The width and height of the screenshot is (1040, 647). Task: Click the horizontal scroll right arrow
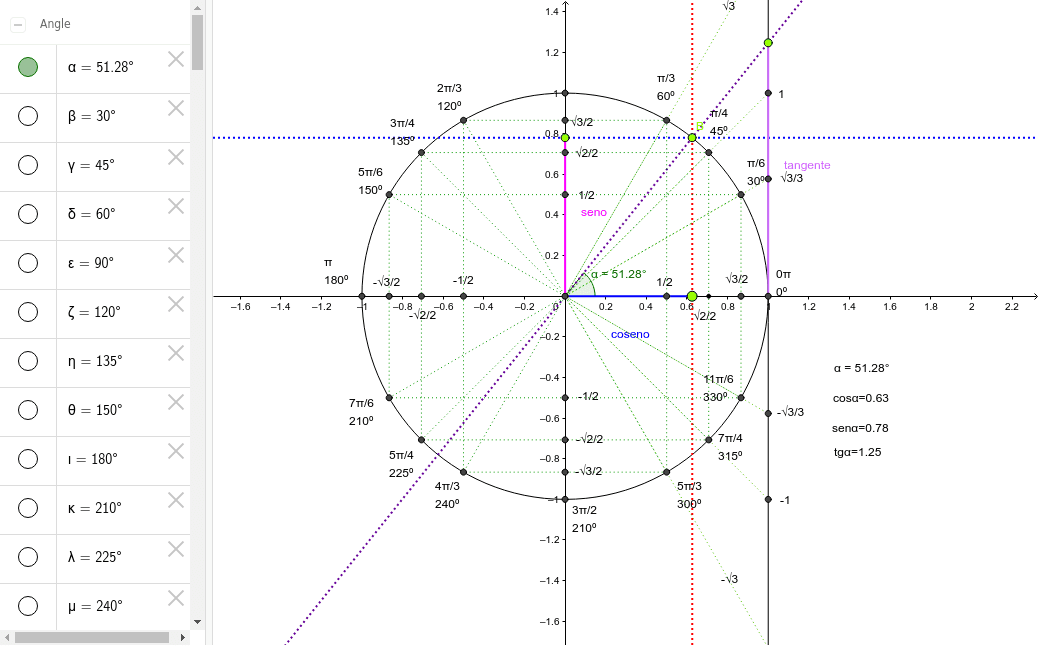tap(183, 638)
